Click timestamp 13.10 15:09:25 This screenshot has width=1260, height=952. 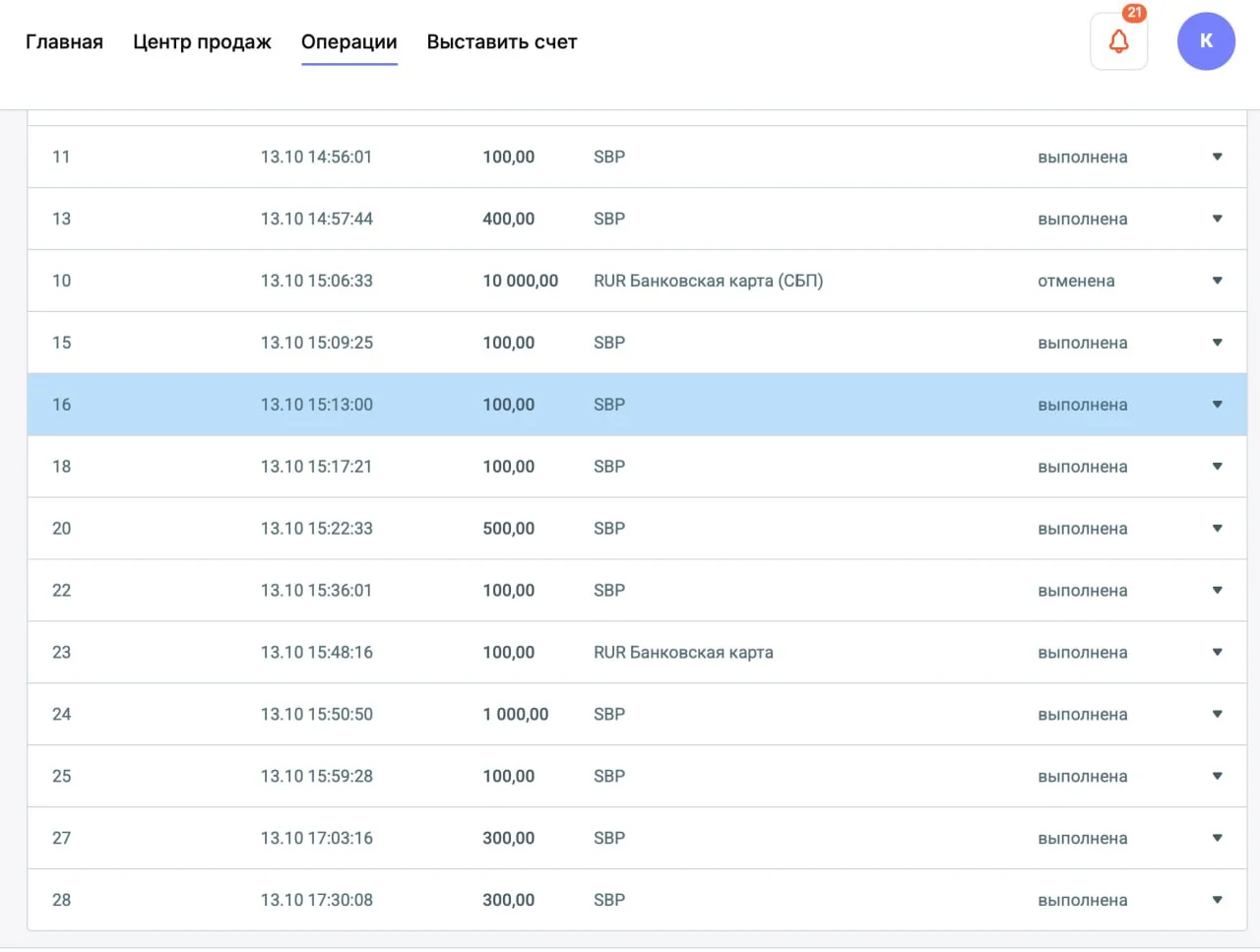tap(316, 343)
